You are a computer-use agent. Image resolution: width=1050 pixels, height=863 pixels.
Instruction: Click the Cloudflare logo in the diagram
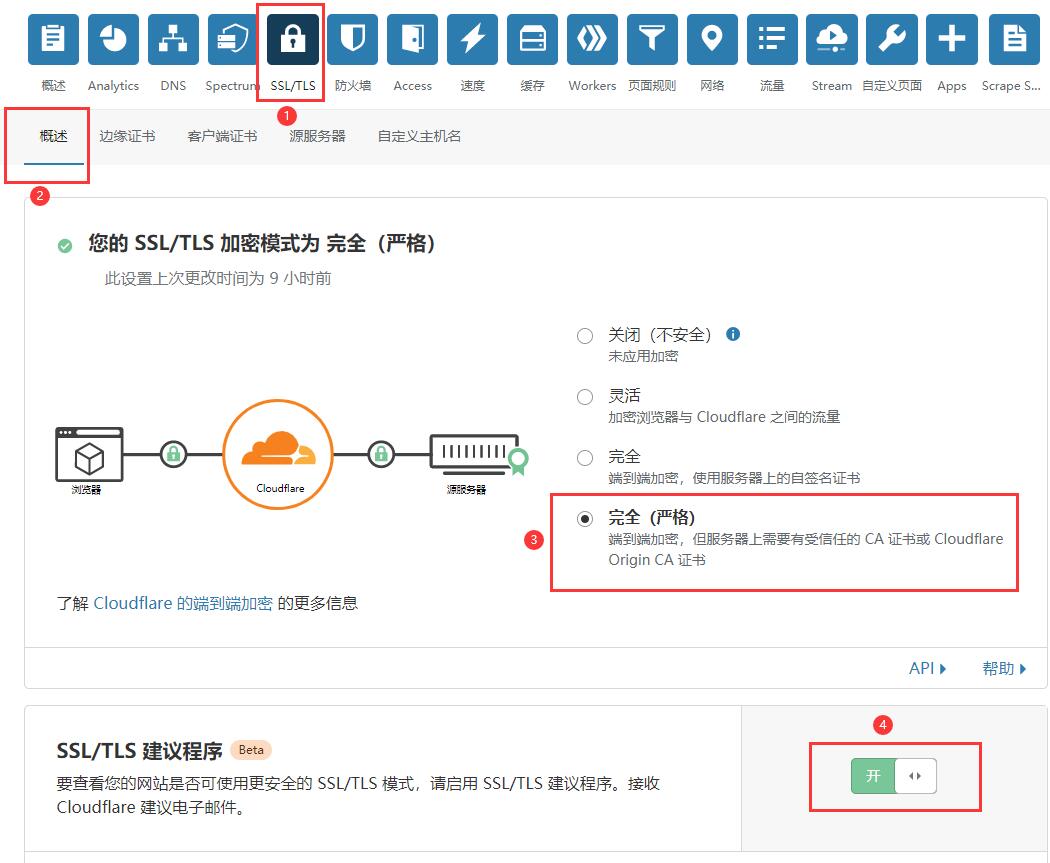point(278,455)
